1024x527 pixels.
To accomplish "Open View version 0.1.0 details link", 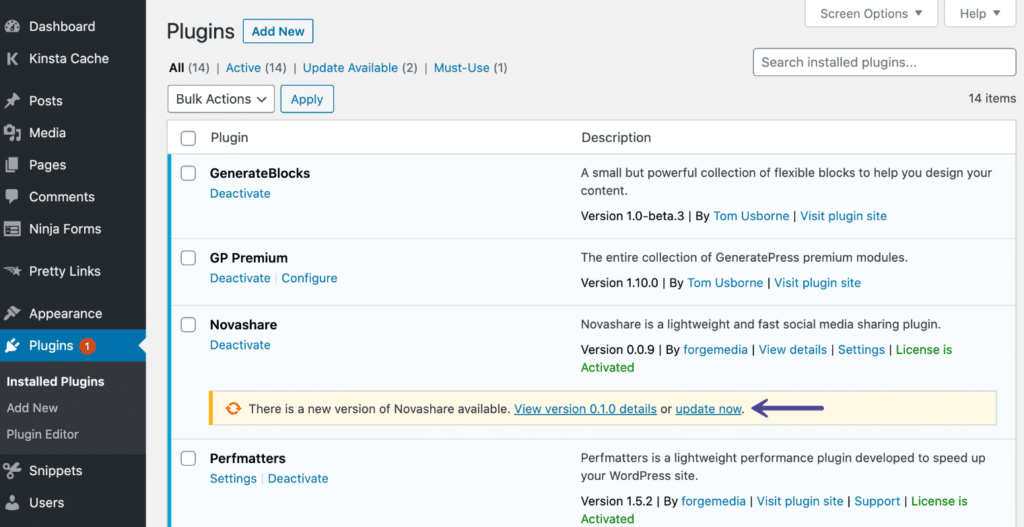I will (x=585, y=409).
